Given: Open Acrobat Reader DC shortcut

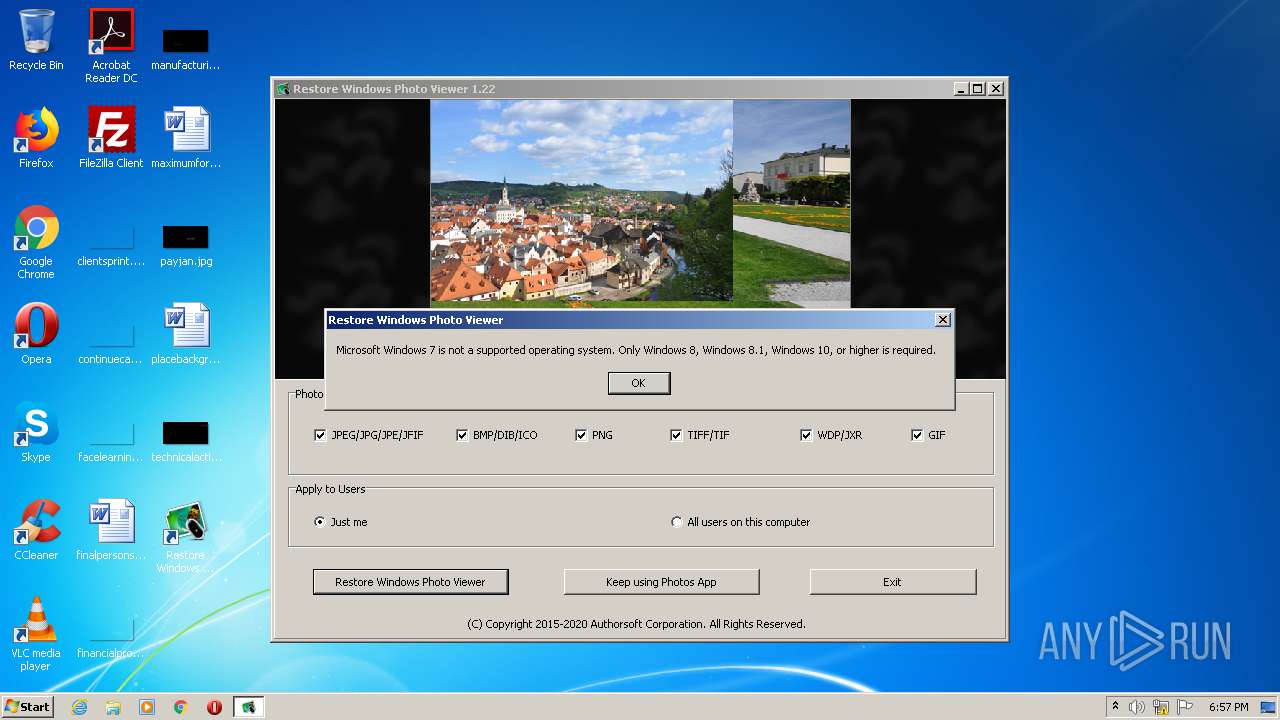Looking at the screenshot, I should [111, 46].
